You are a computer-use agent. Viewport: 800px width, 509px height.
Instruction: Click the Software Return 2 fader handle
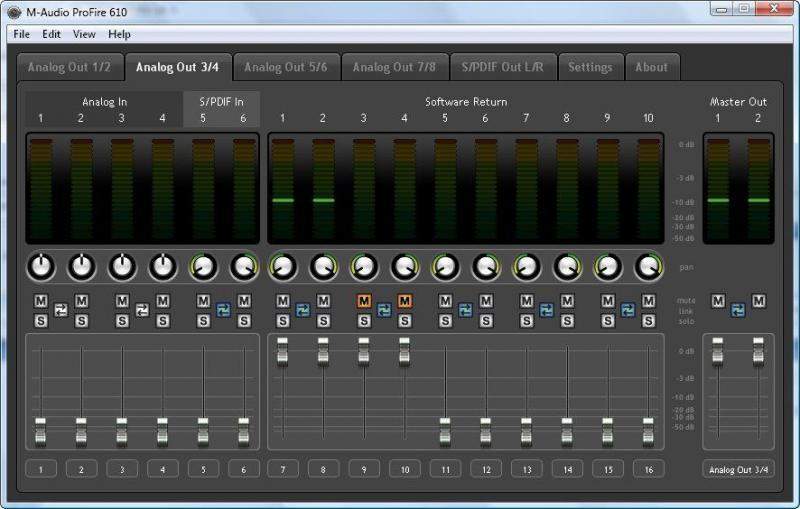(323, 351)
